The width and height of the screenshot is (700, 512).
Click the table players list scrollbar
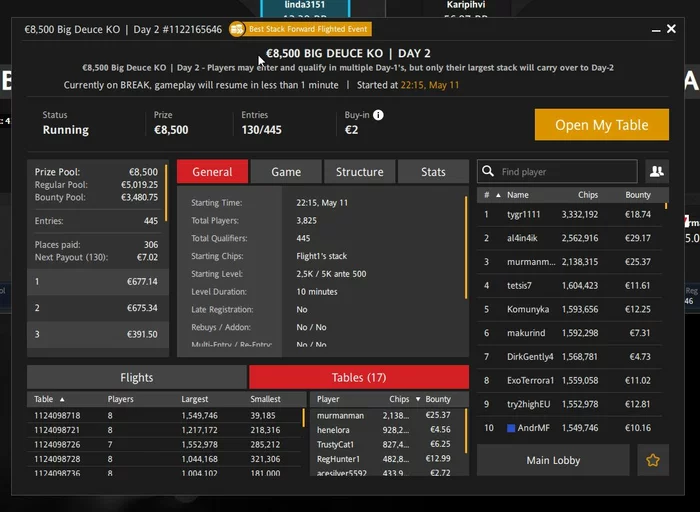pos(466,431)
